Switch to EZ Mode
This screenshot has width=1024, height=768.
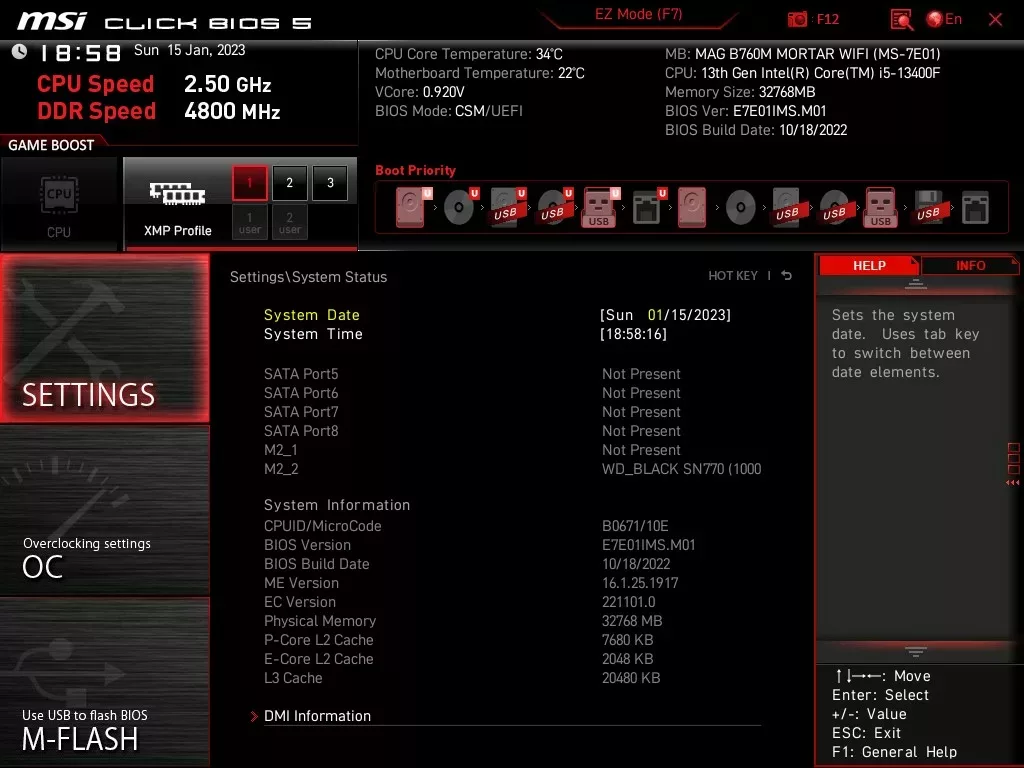[637, 14]
